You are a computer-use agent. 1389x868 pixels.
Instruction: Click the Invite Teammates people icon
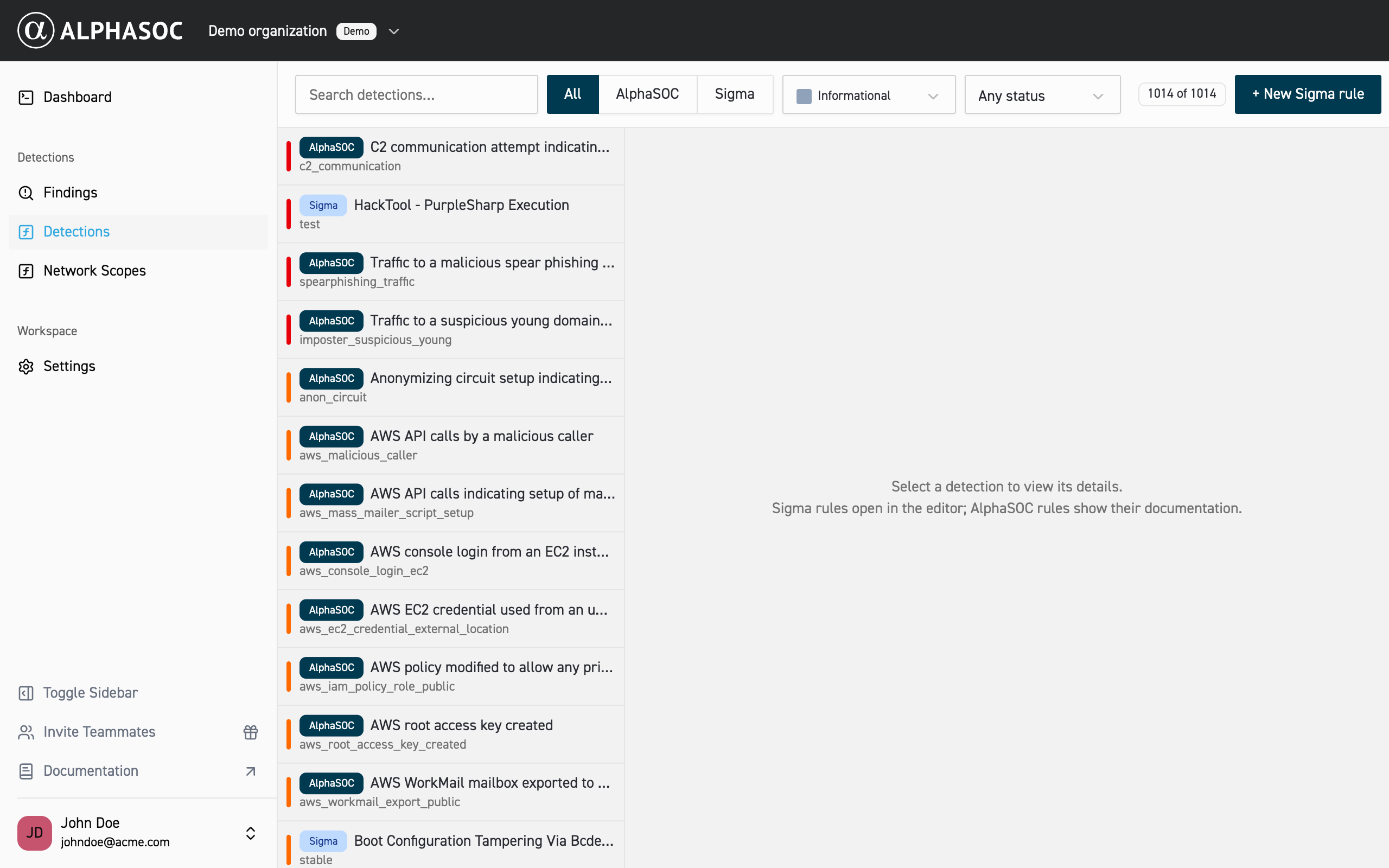click(x=26, y=732)
